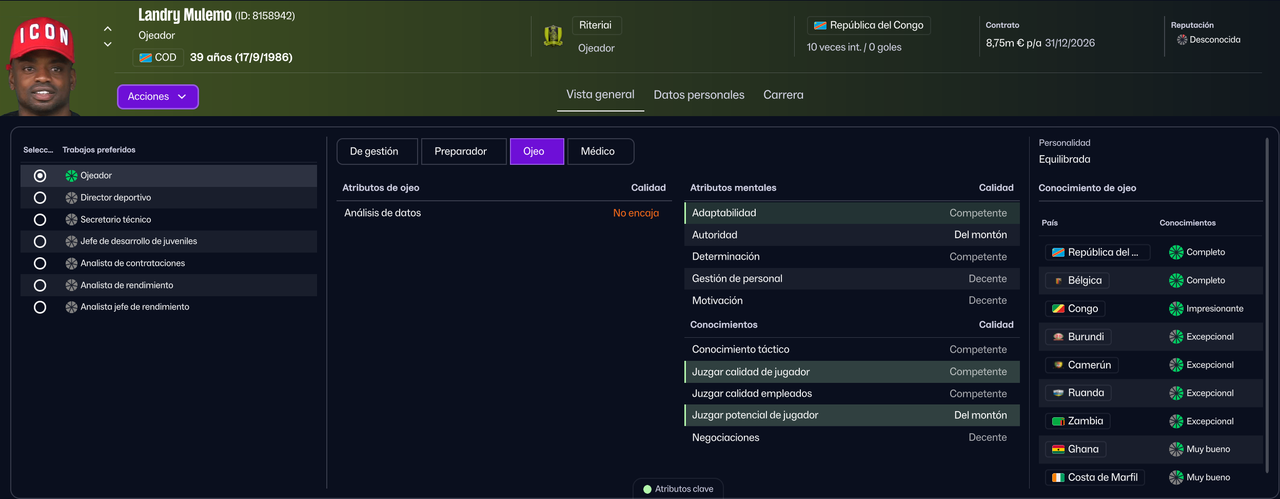Click the COD nationality badge

(158, 58)
